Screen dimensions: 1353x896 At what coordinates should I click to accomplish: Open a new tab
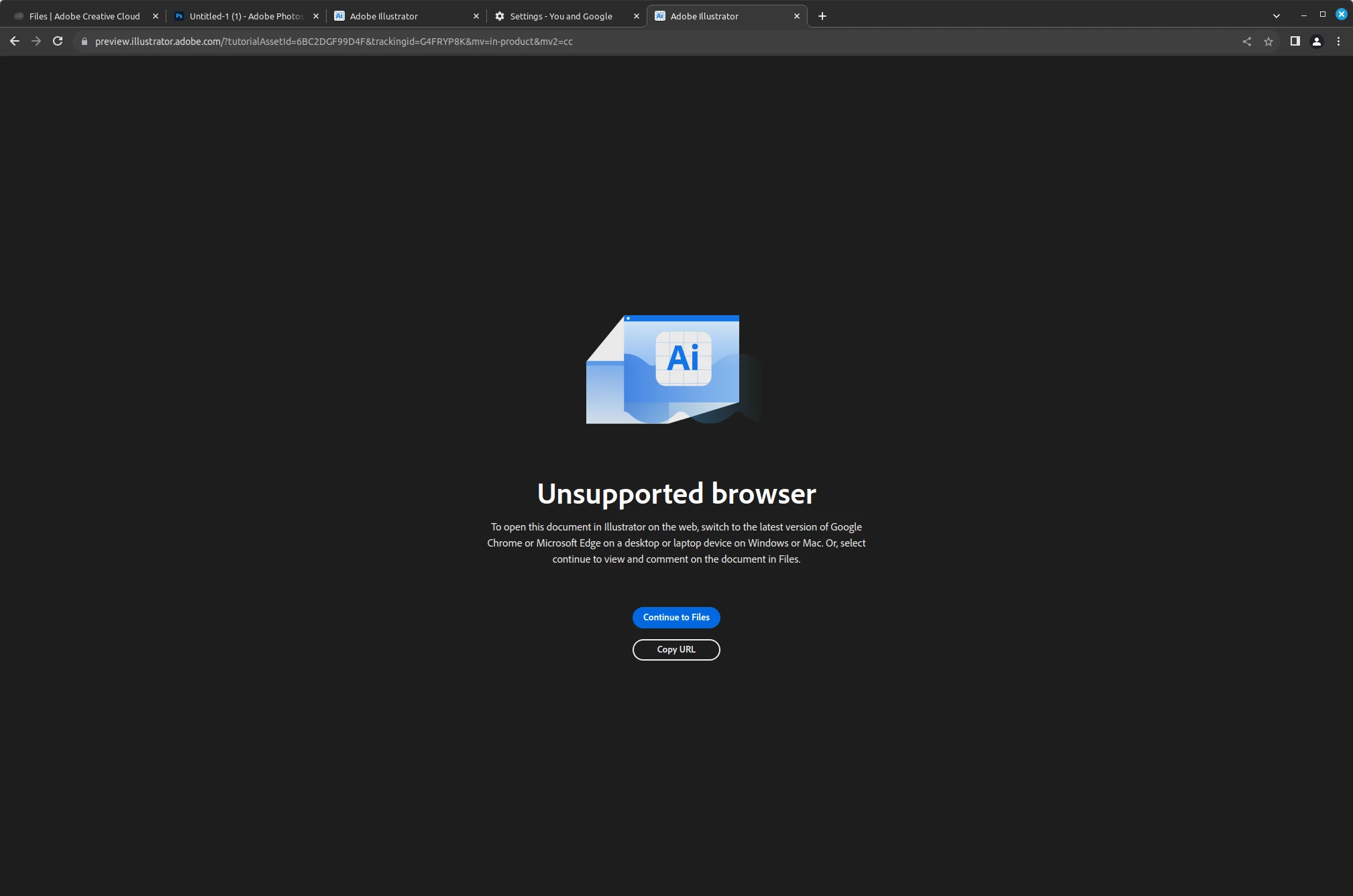[x=822, y=16]
